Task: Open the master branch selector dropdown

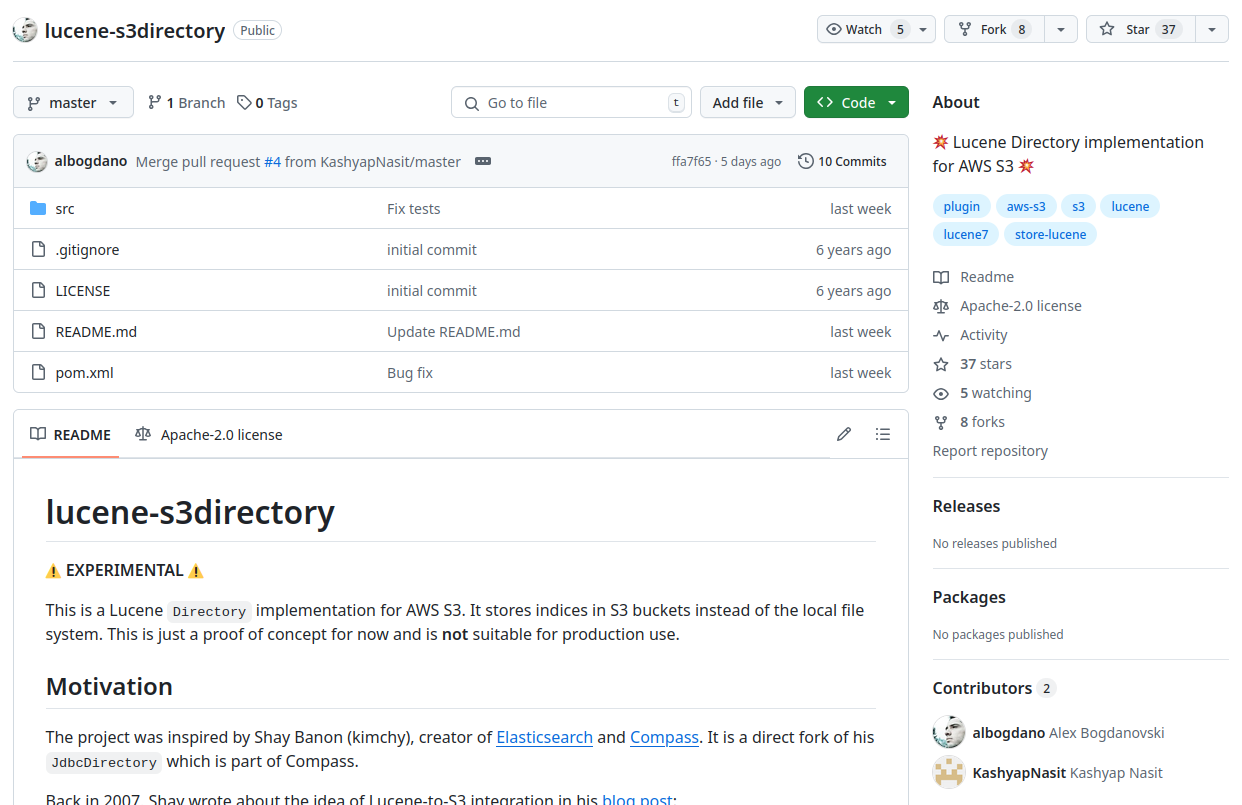Action: click(x=73, y=102)
